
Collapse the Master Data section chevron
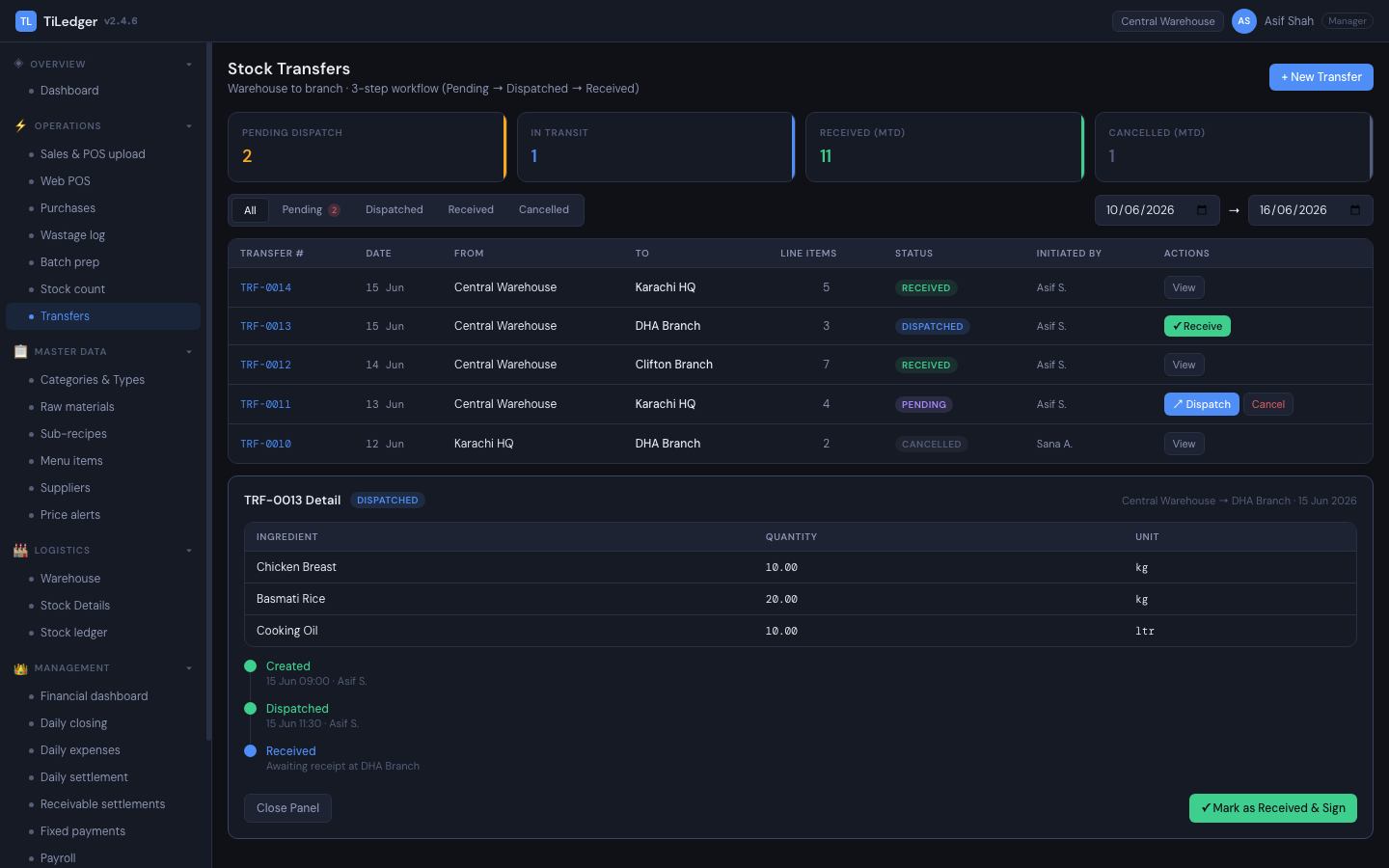[189, 352]
